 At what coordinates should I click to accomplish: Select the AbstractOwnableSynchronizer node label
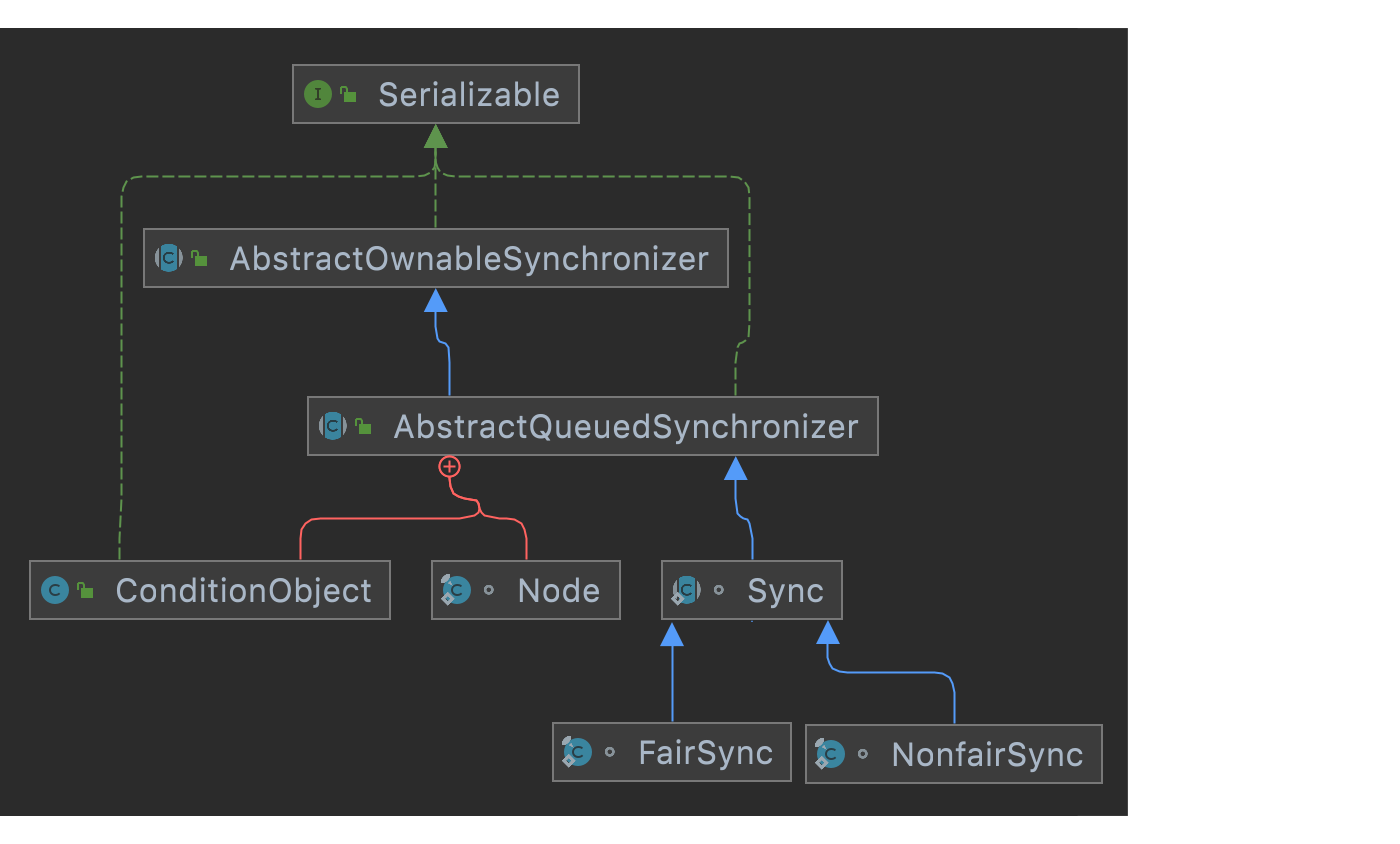469,259
